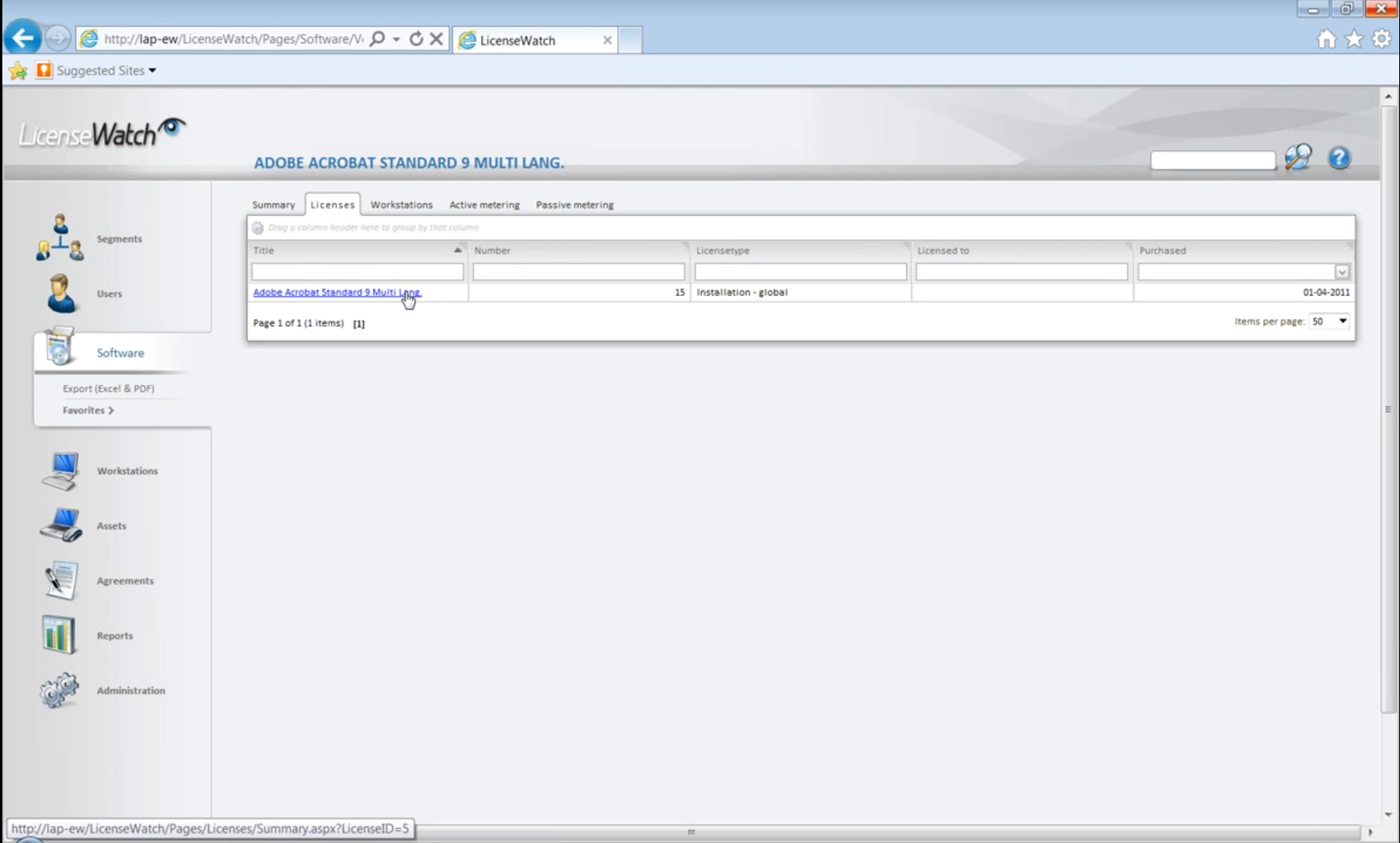Open the Adobe Acrobat Standard 9 license link

[x=337, y=292]
